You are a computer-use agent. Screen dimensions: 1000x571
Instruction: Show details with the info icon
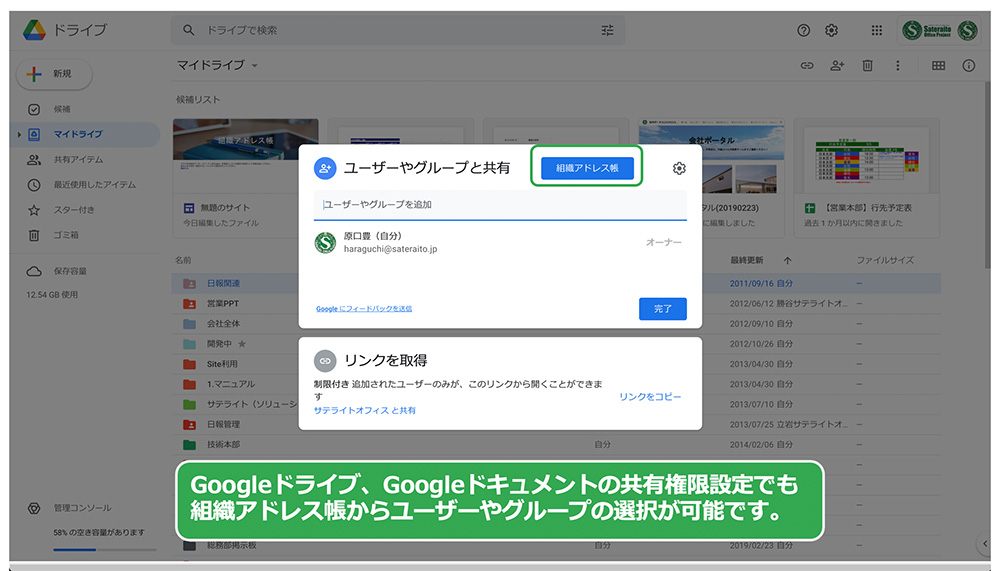(968, 66)
